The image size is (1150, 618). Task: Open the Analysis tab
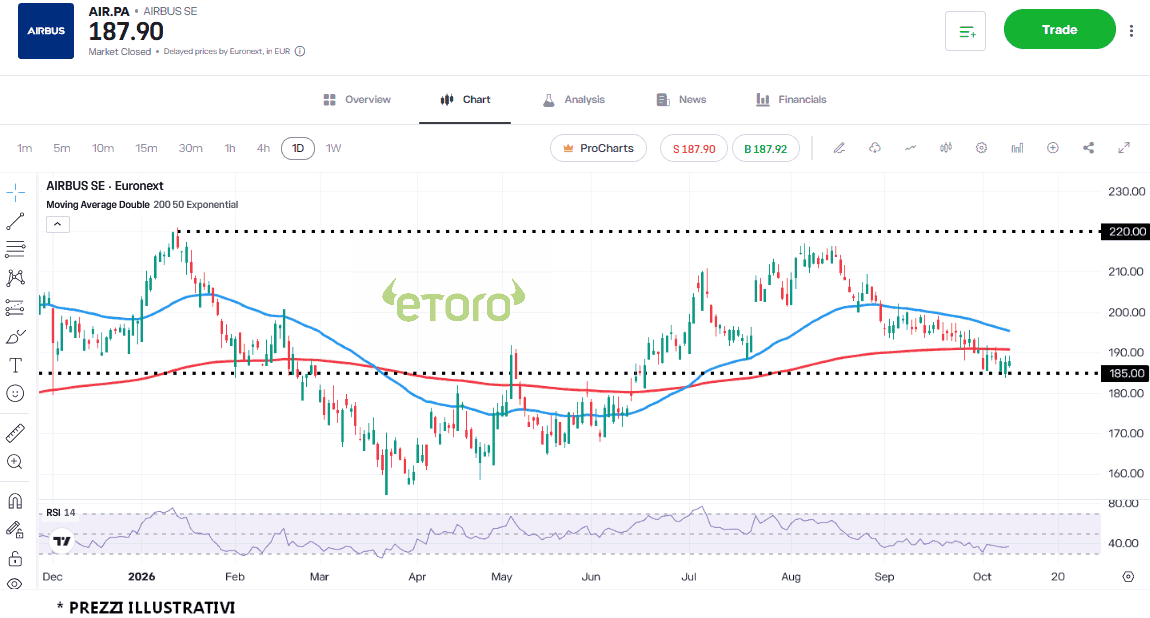point(574,100)
